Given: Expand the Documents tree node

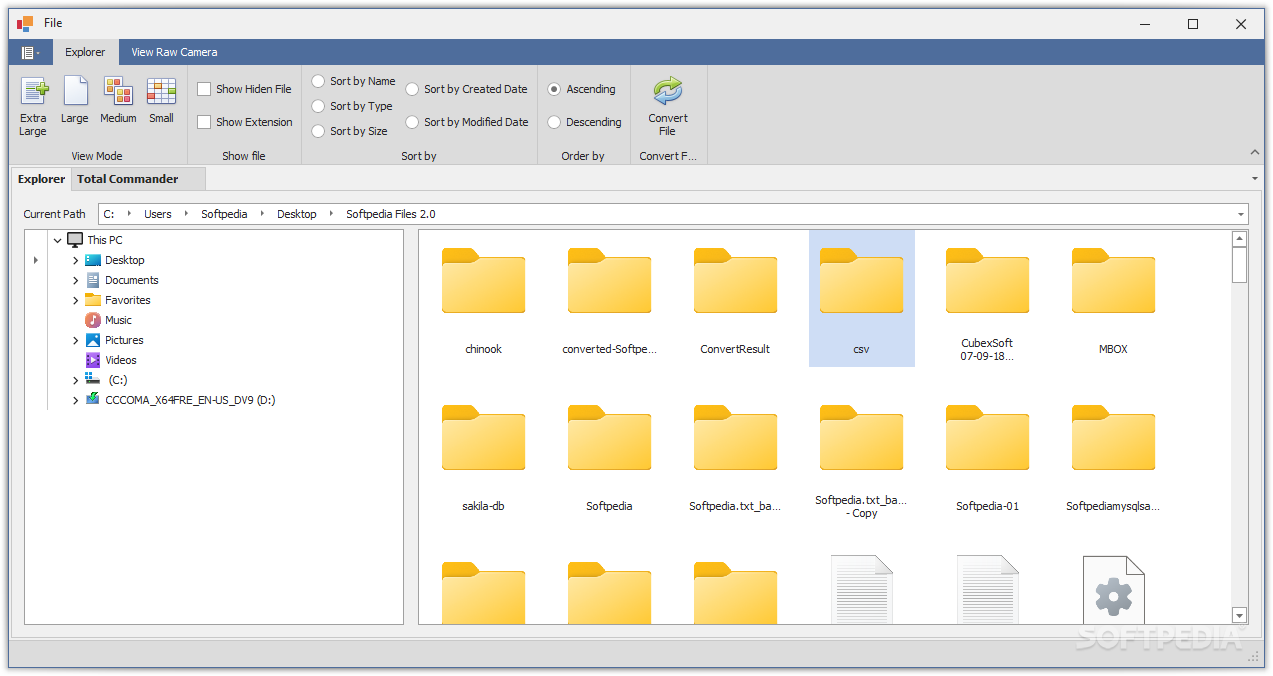Looking at the screenshot, I should pyautogui.click(x=75, y=280).
